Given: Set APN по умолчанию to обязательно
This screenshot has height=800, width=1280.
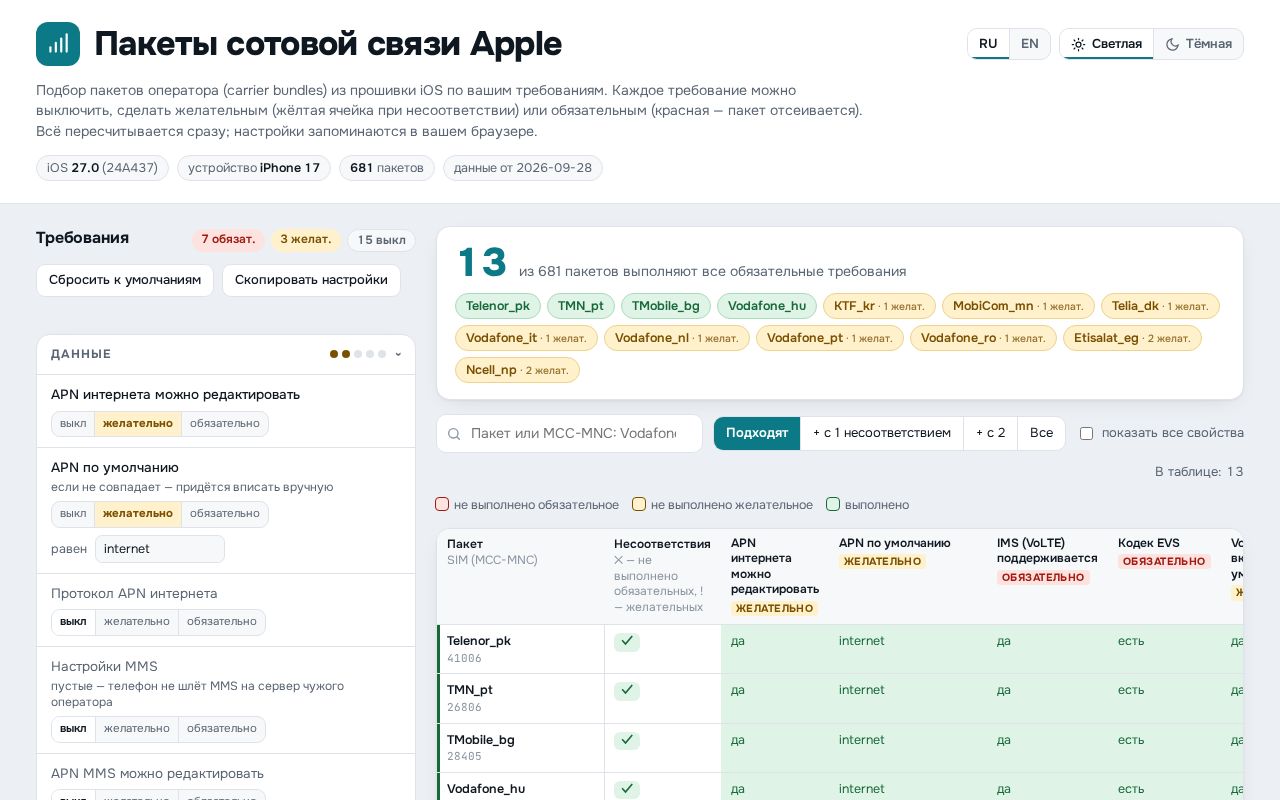Looking at the screenshot, I should [225, 514].
